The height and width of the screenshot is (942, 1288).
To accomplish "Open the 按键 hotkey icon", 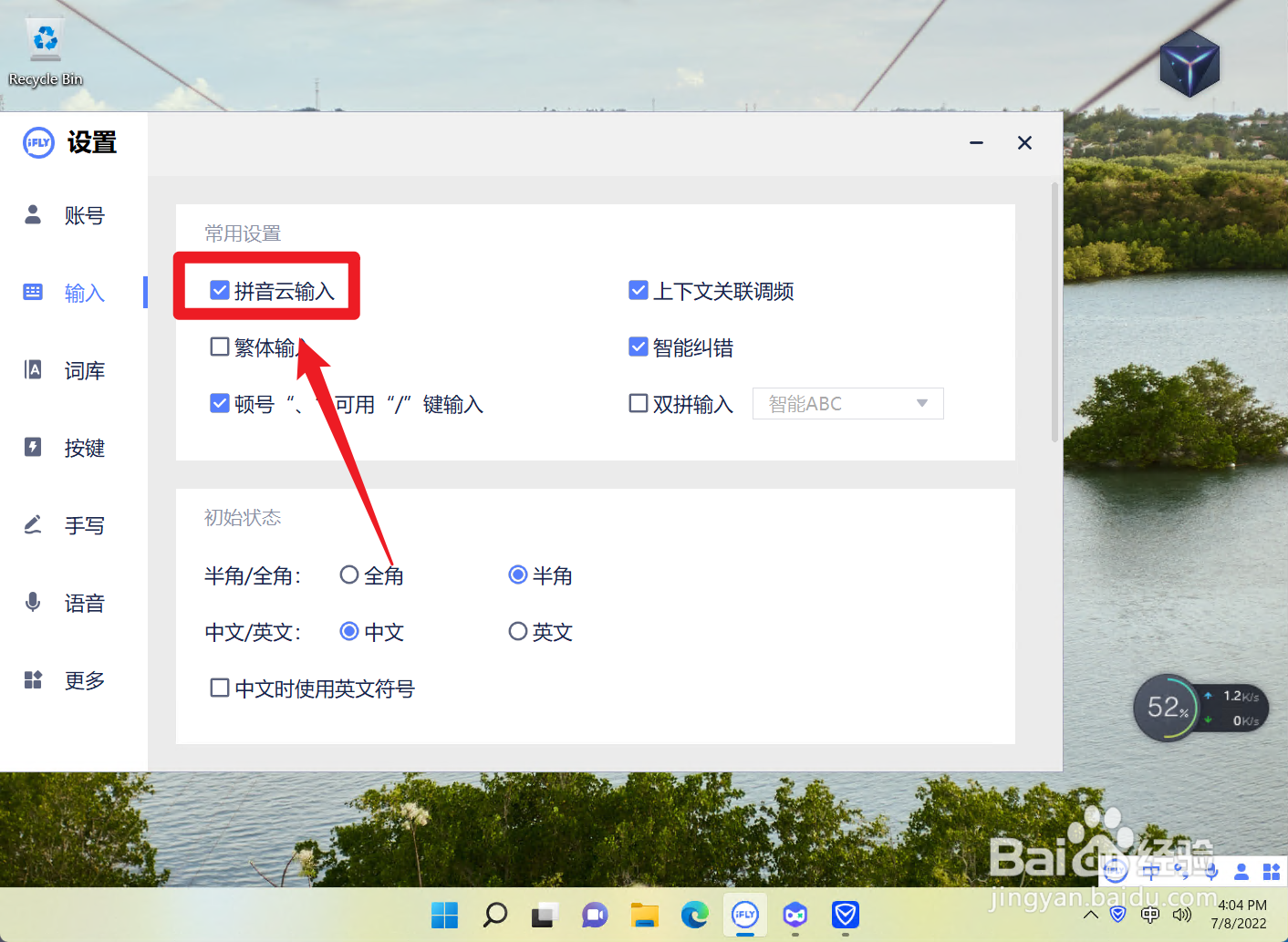I will click(33, 447).
